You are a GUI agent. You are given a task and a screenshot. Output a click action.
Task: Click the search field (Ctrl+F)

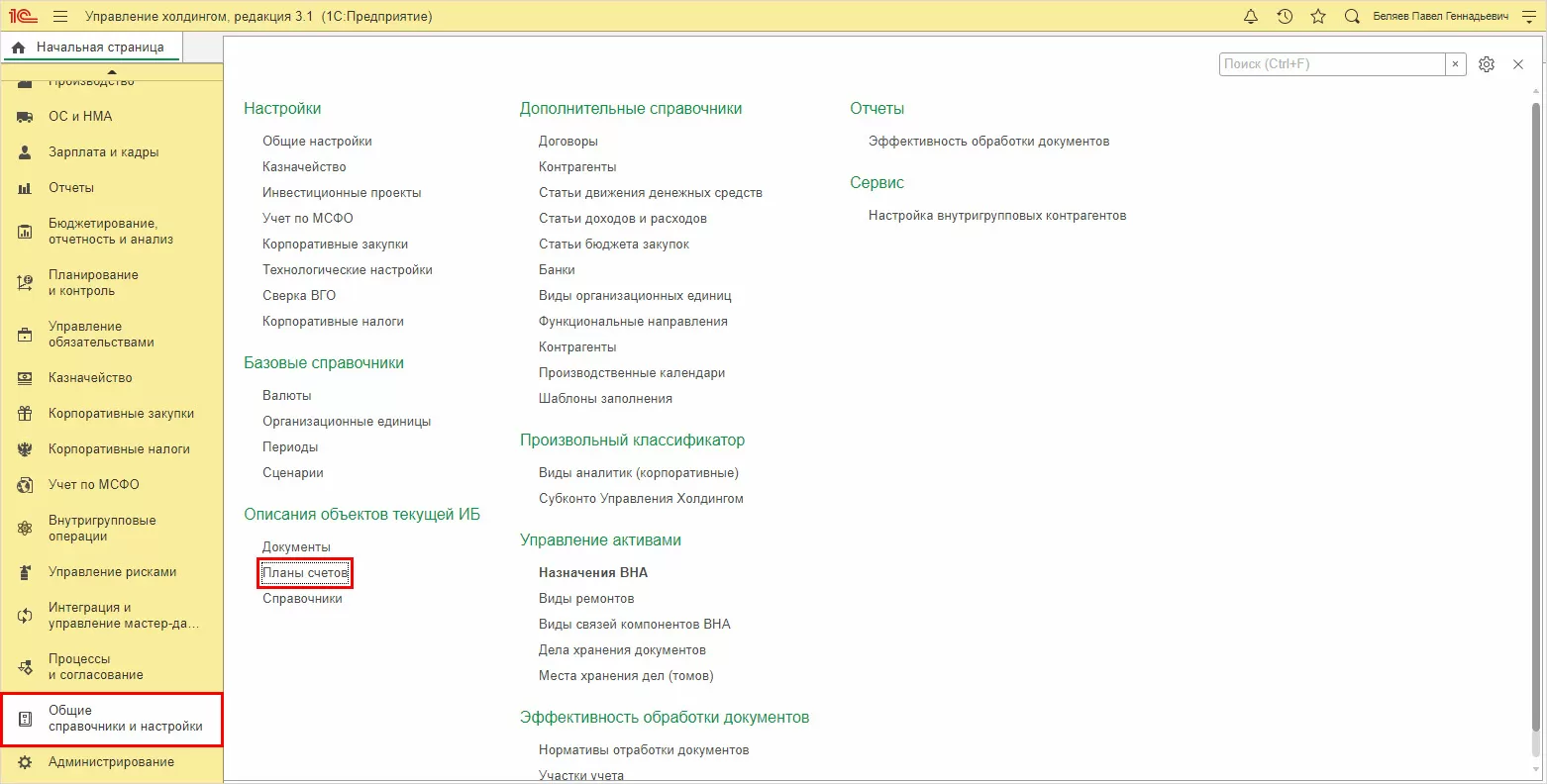(x=1332, y=64)
